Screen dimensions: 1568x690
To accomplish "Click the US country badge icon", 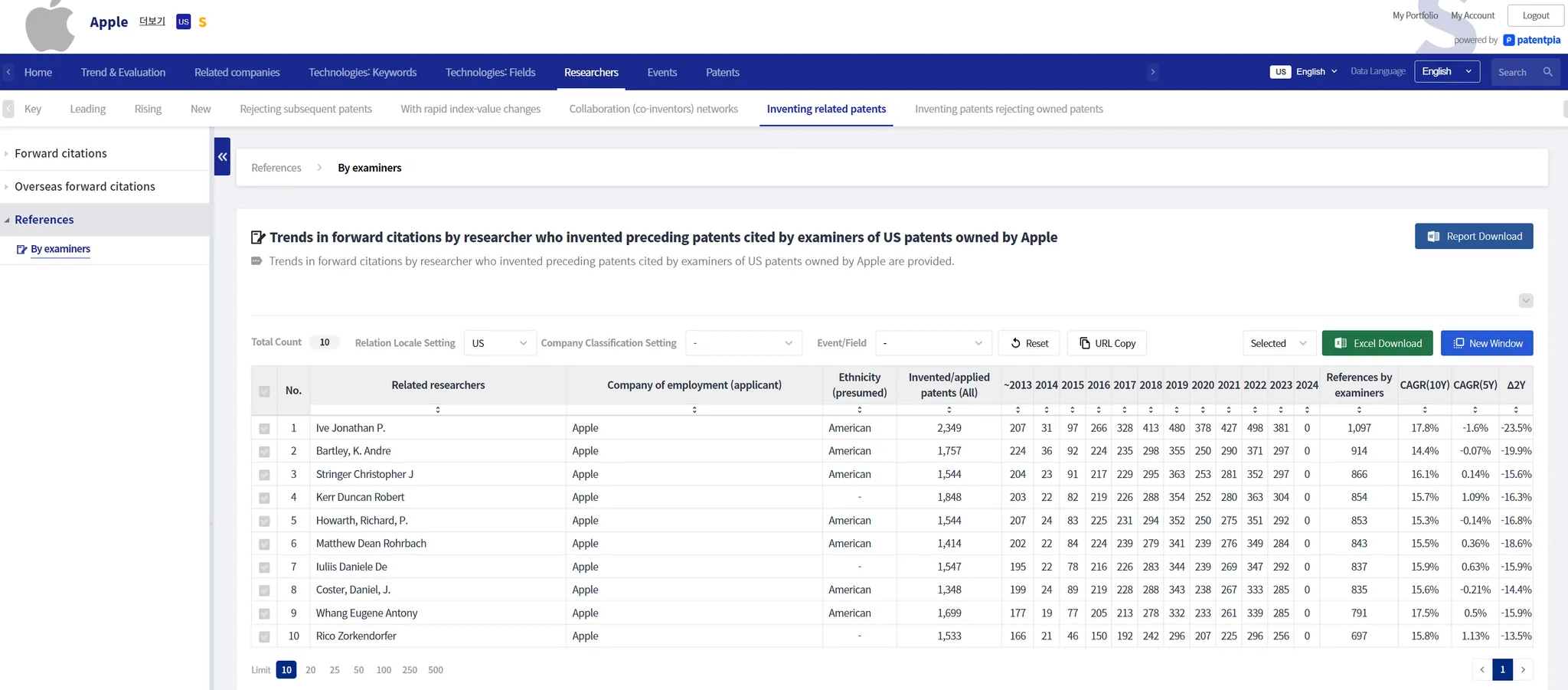I will coord(183,21).
